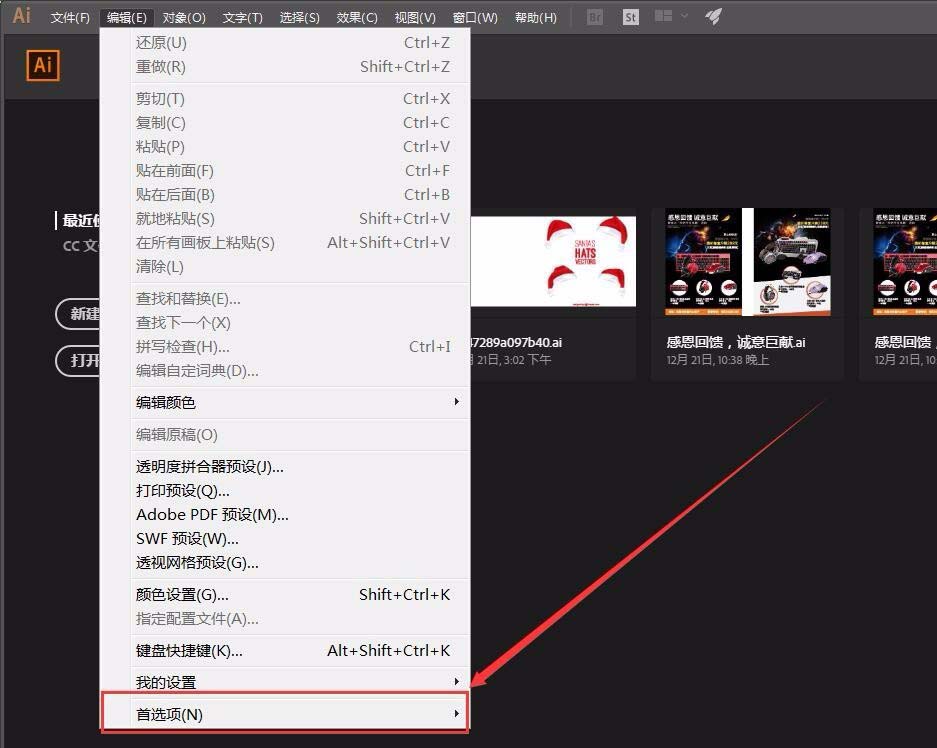Select the CC 文件 tab

click(x=81, y=245)
